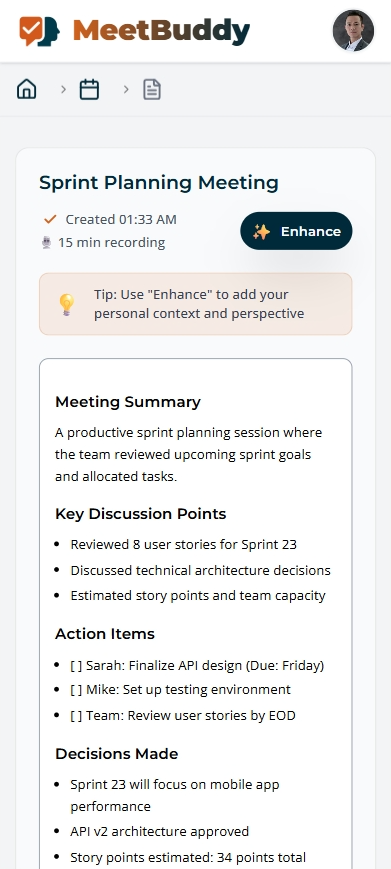Go to home via breadcrumb house icon
The width and height of the screenshot is (391, 869).
point(27,89)
